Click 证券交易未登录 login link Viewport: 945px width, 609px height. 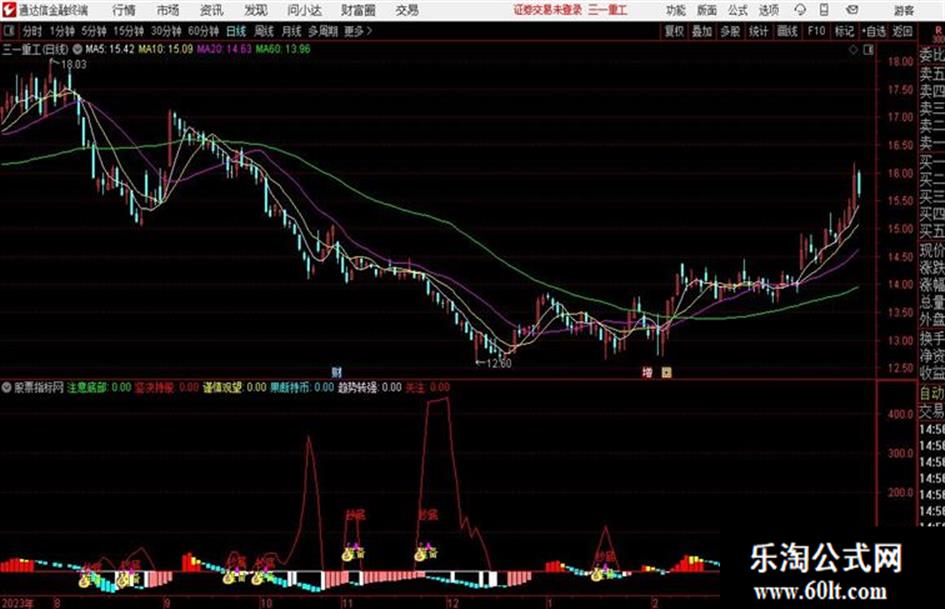548,10
